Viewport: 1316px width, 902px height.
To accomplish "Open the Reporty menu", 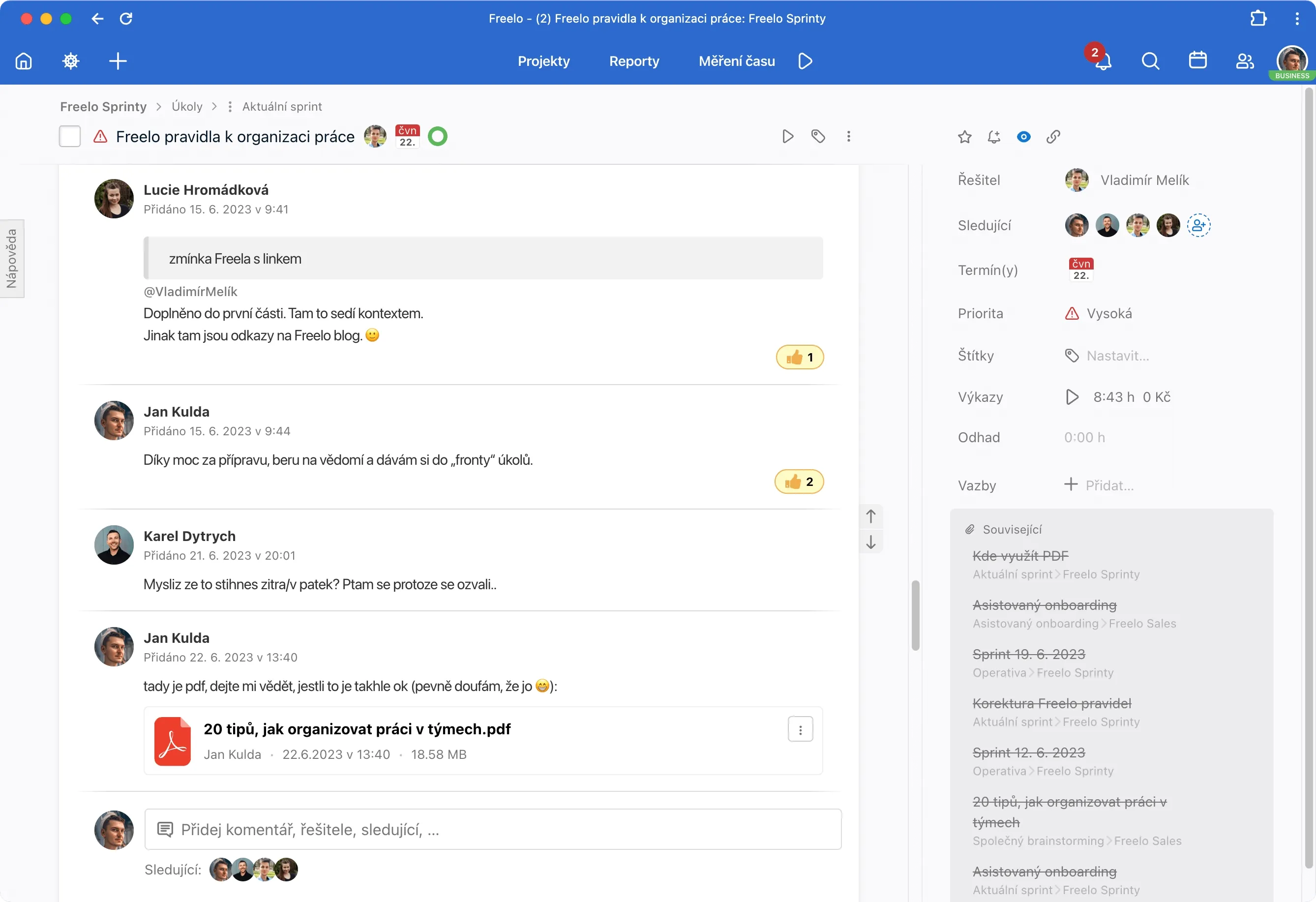I will click(x=633, y=61).
